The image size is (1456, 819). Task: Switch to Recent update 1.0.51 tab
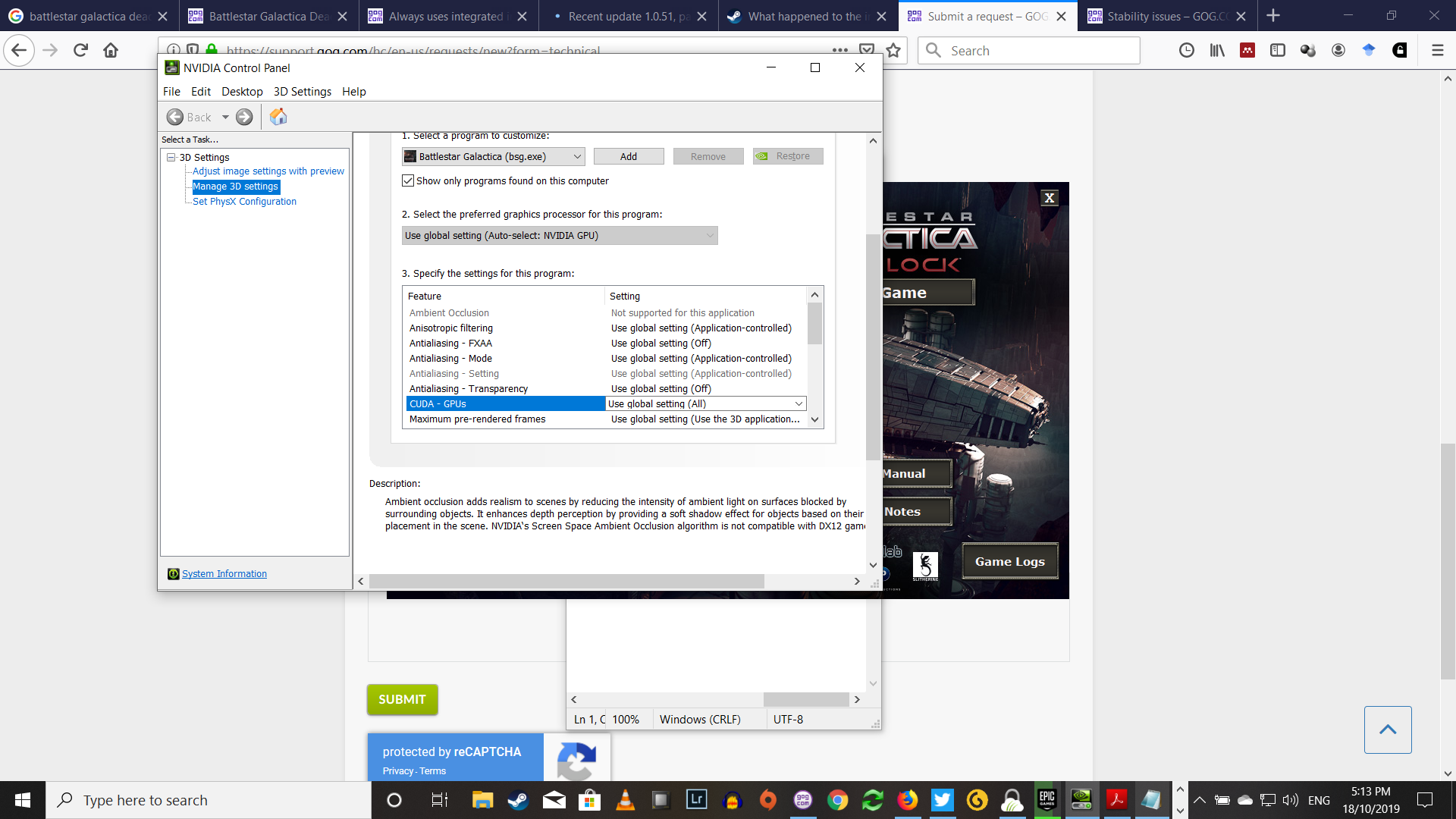(629, 16)
